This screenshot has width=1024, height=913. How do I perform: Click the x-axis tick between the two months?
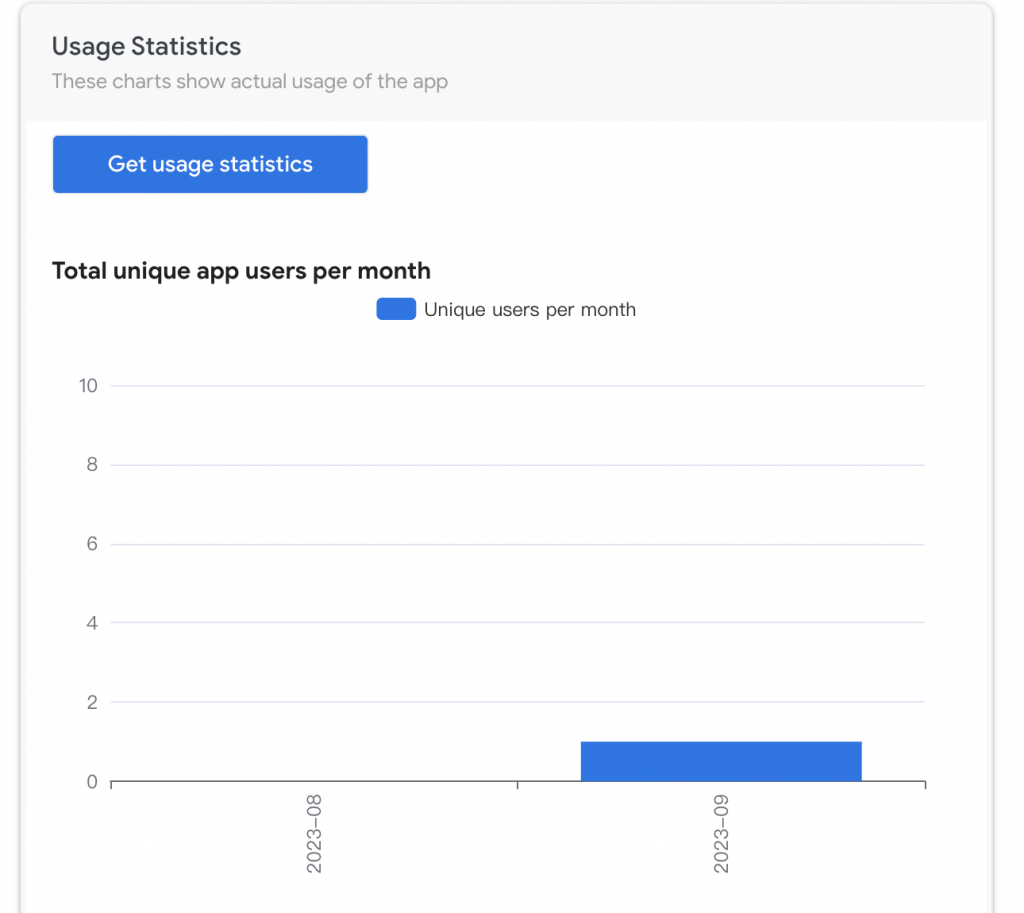(x=518, y=786)
